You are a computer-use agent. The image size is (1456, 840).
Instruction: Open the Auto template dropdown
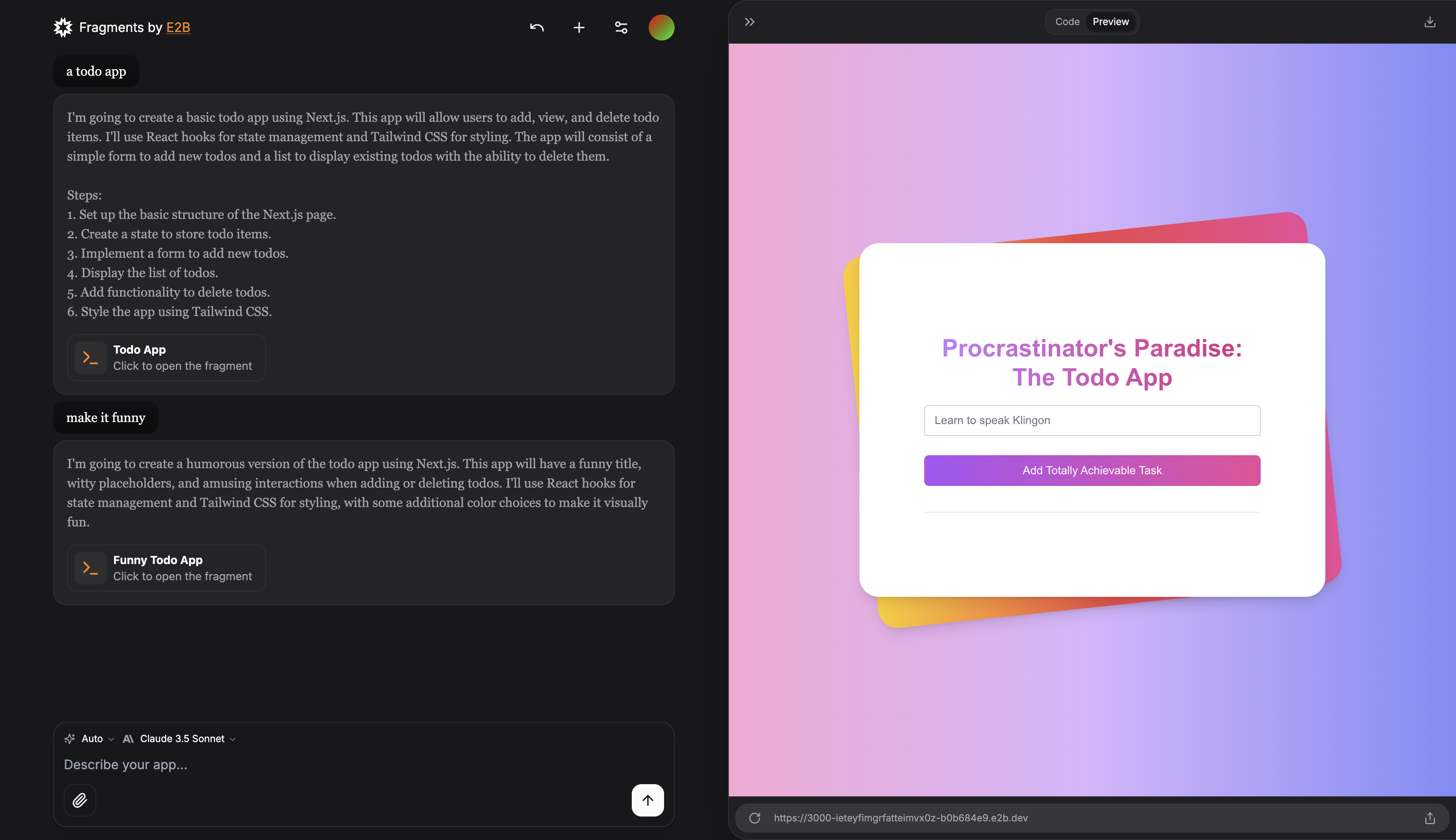pos(90,738)
